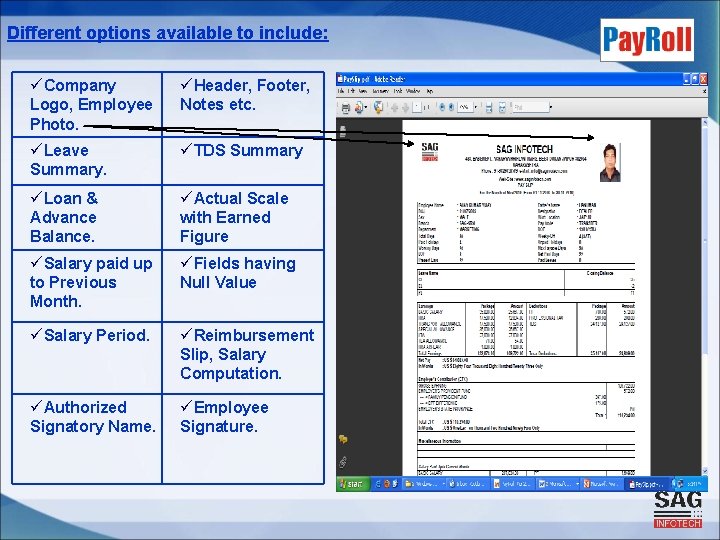Viewport: 720px width, 540px height.
Task: Click the 'Salary Period.' cell text
Action: tap(96, 335)
